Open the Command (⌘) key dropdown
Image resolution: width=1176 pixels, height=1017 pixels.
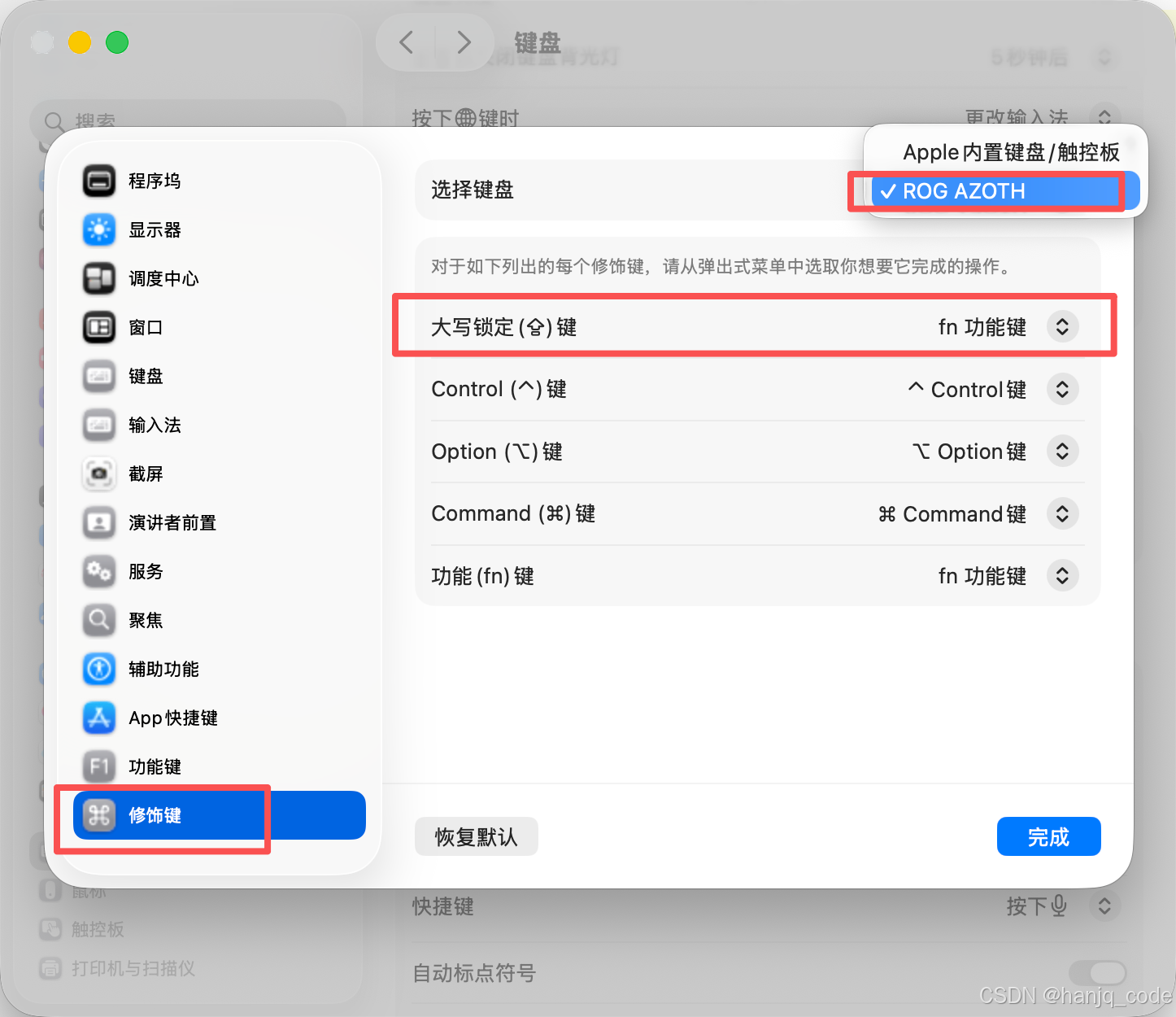click(1062, 513)
